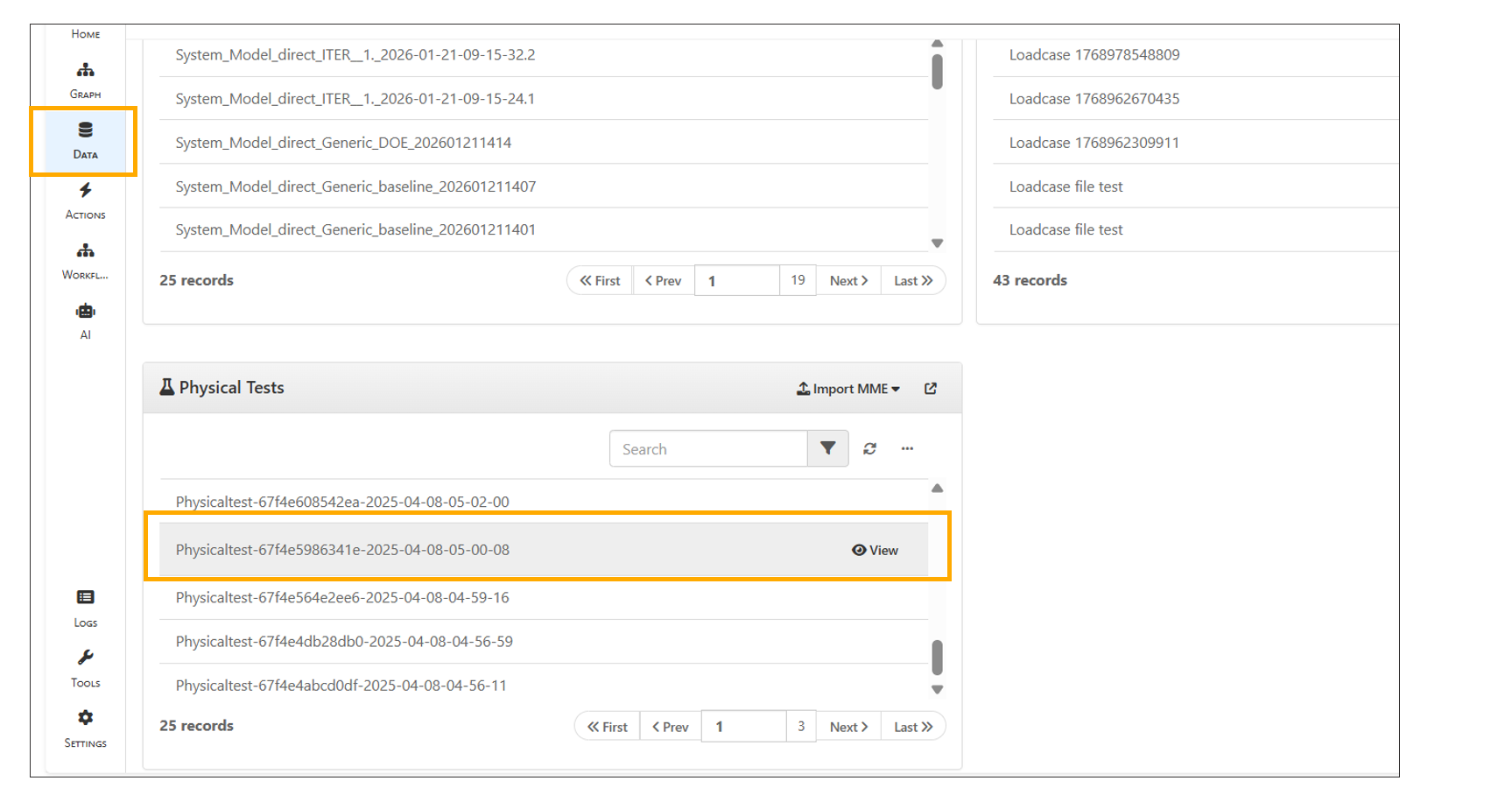Click View eye on Physicaltest-67f4e5986341e
This screenshot has width=1512, height=795.
pyautogui.click(x=875, y=550)
